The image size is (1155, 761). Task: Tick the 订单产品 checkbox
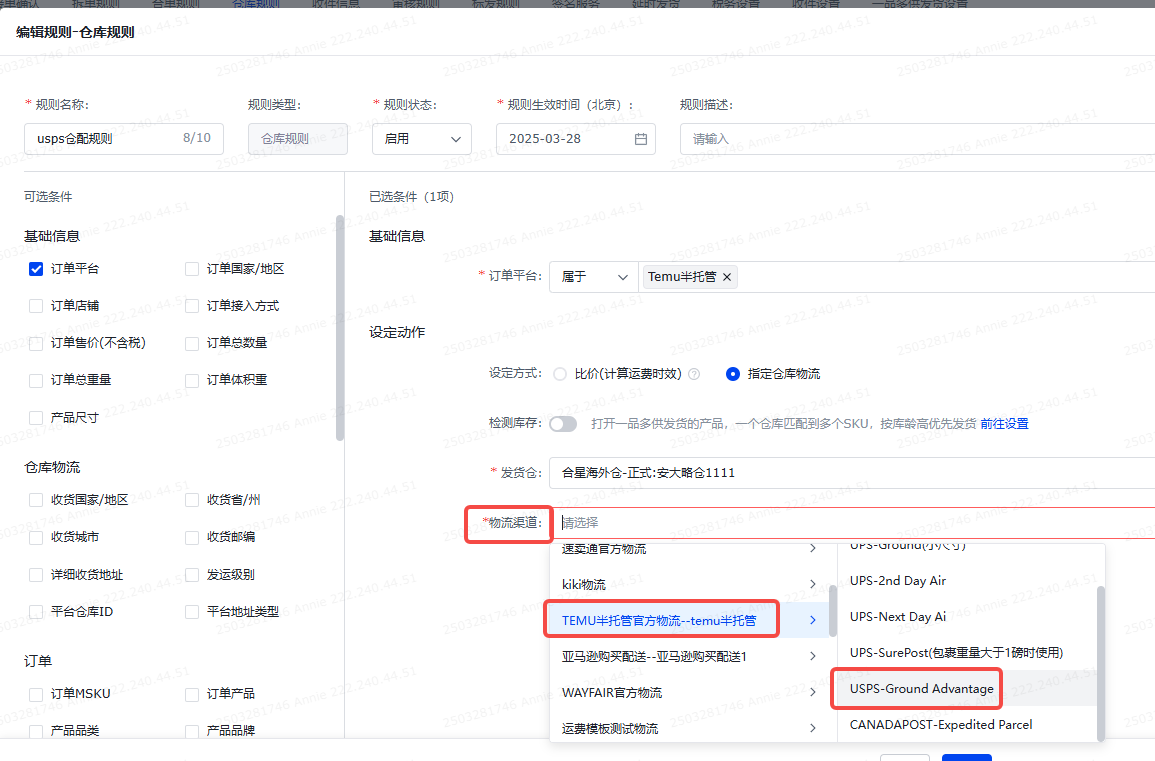pyautogui.click(x=192, y=694)
